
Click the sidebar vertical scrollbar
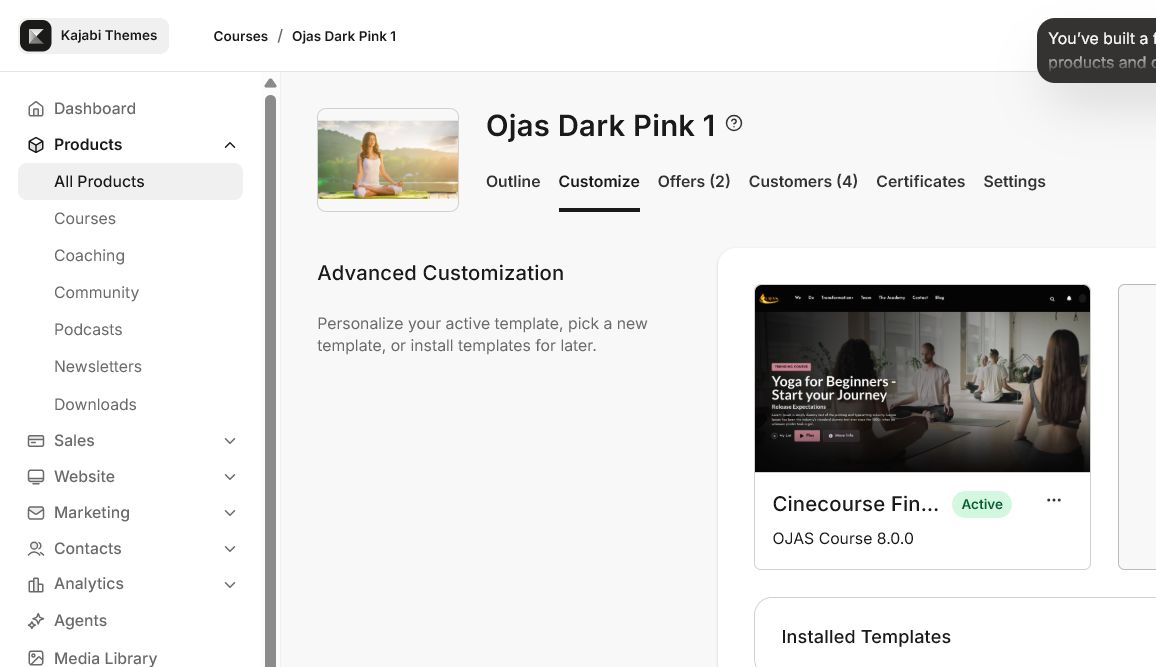click(x=271, y=381)
